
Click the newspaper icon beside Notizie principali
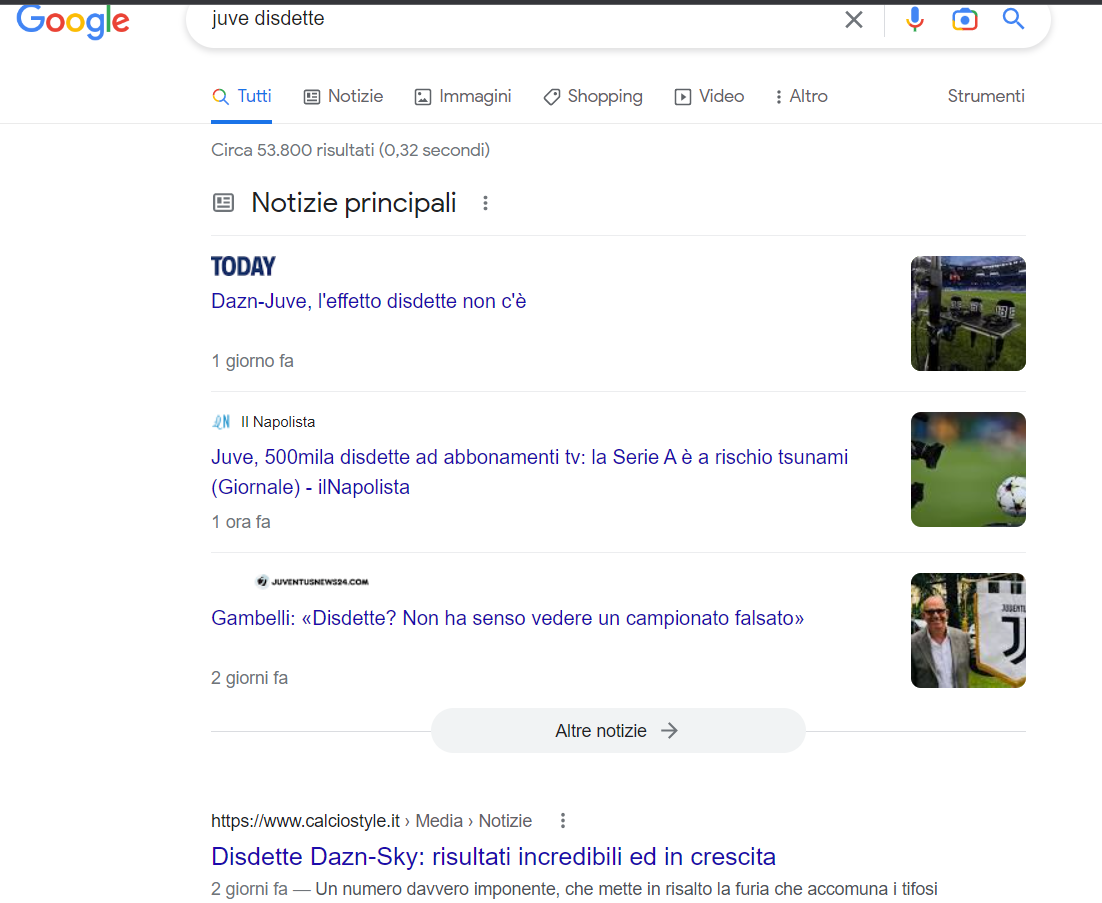[223, 203]
